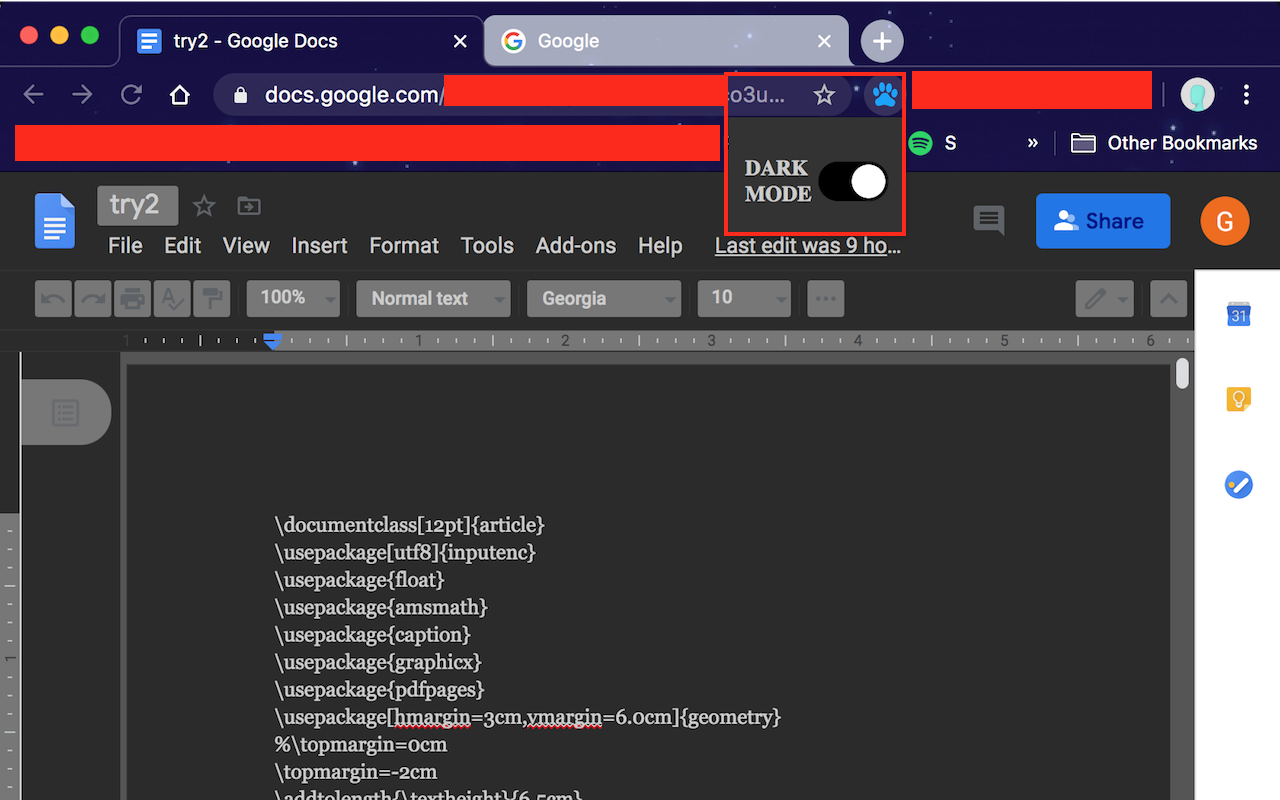
Task: Open the Google Keep side panel
Action: tap(1238, 399)
